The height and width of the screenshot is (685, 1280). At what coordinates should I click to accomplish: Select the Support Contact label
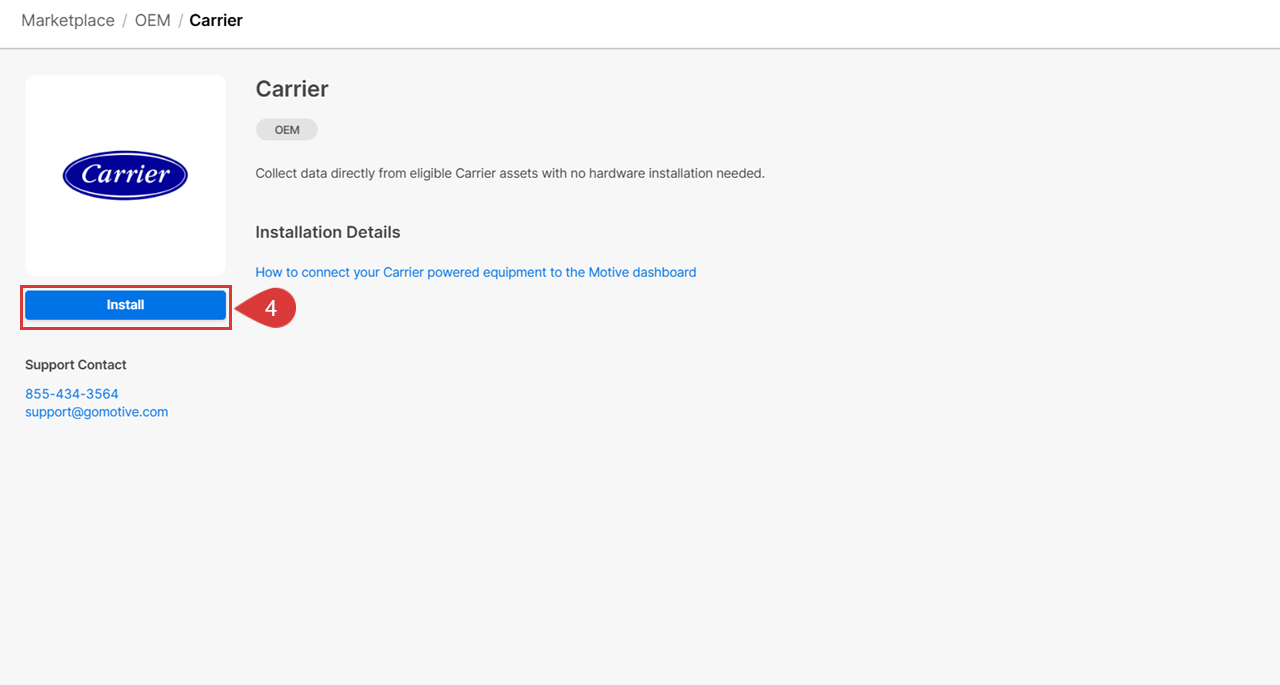[x=76, y=365]
